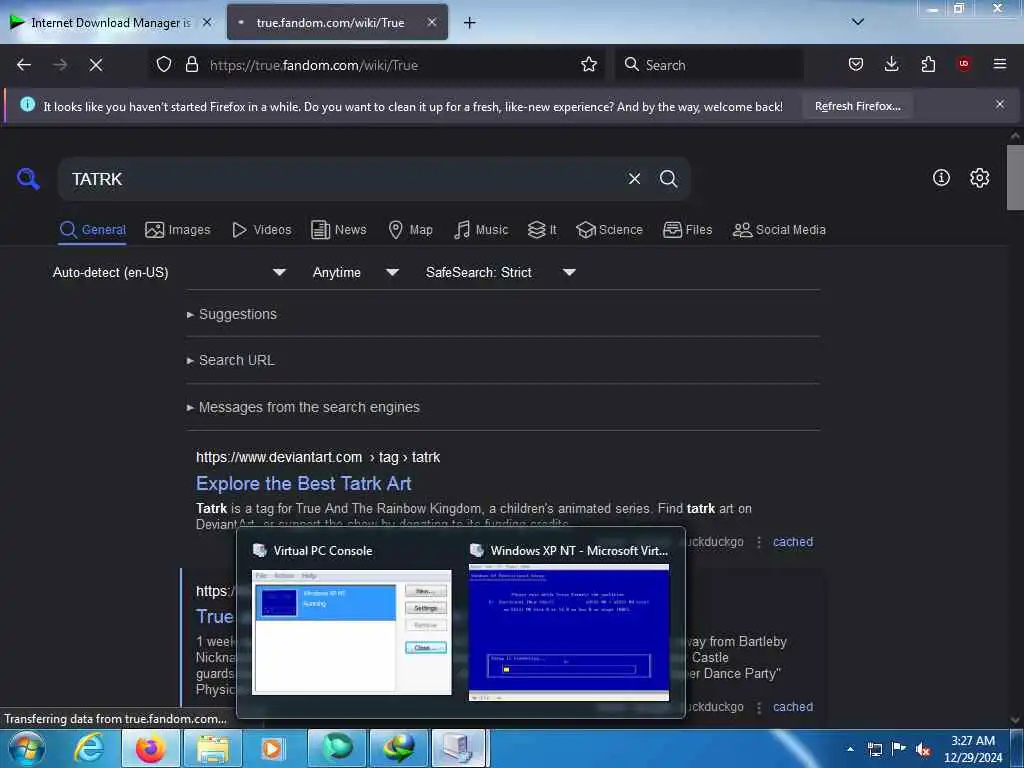Launch Internet Explorer from the taskbar
Viewport: 1024px width, 768px height.
89,748
